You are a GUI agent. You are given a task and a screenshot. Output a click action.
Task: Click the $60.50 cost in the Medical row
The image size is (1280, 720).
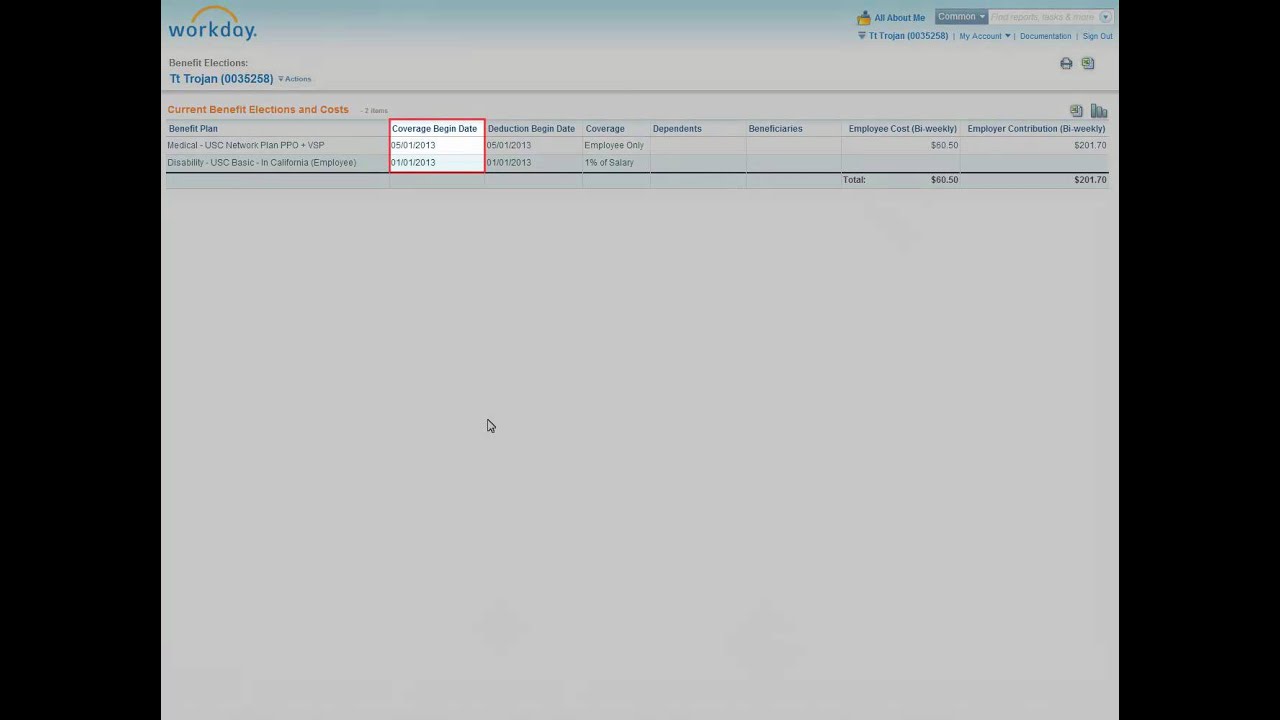pyautogui.click(x=944, y=146)
